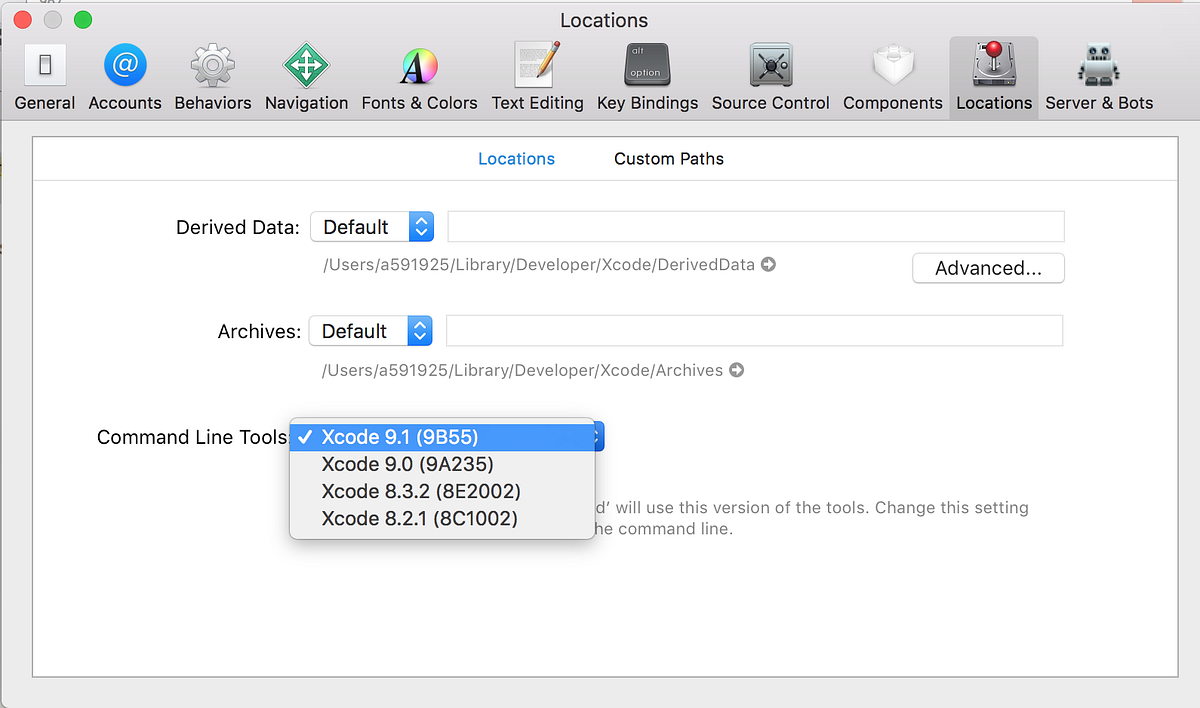
Task: Switch to the Accounts preferences pane
Action: (x=125, y=75)
